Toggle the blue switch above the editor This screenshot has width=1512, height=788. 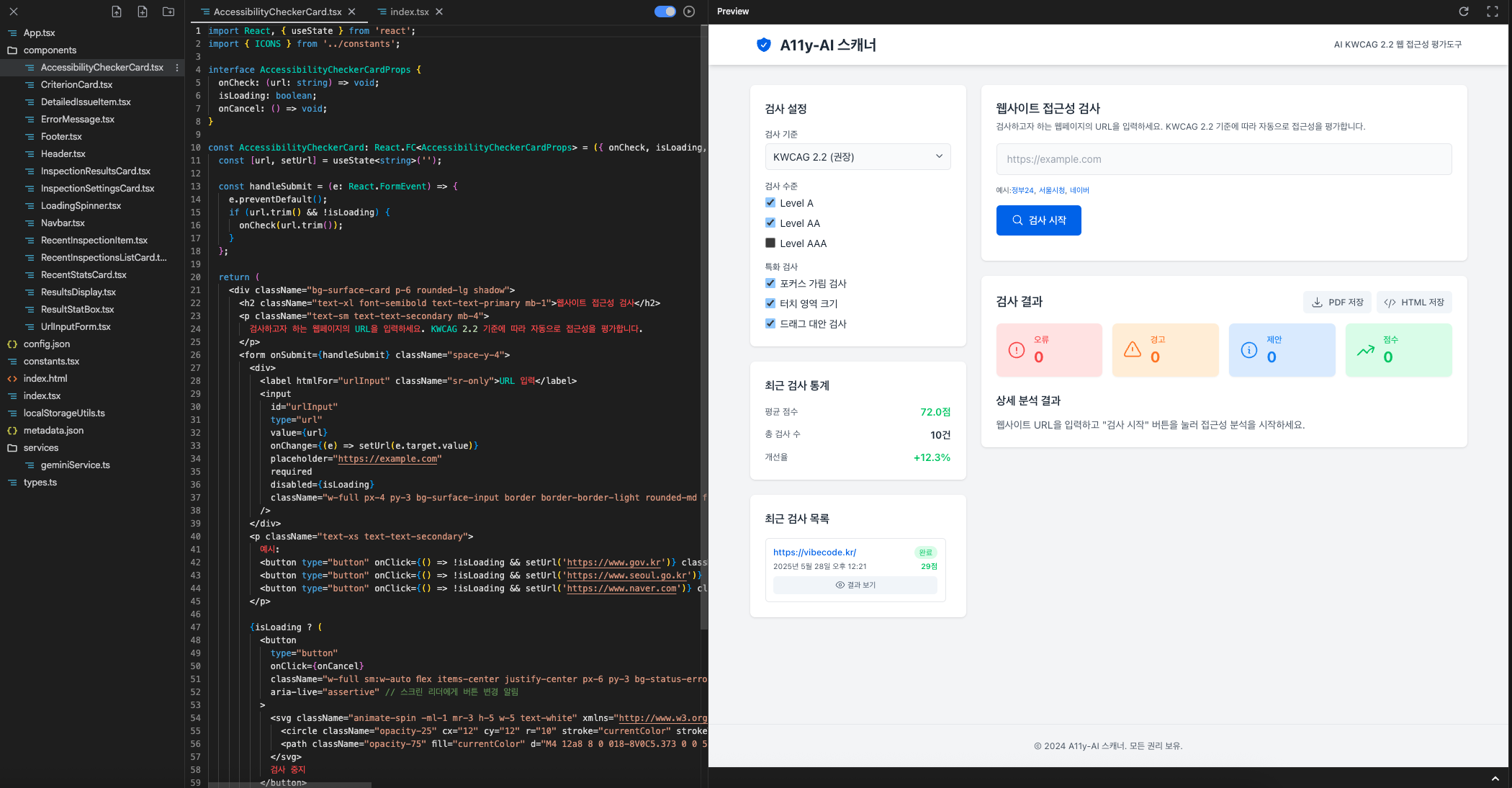pyautogui.click(x=665, y=12)
